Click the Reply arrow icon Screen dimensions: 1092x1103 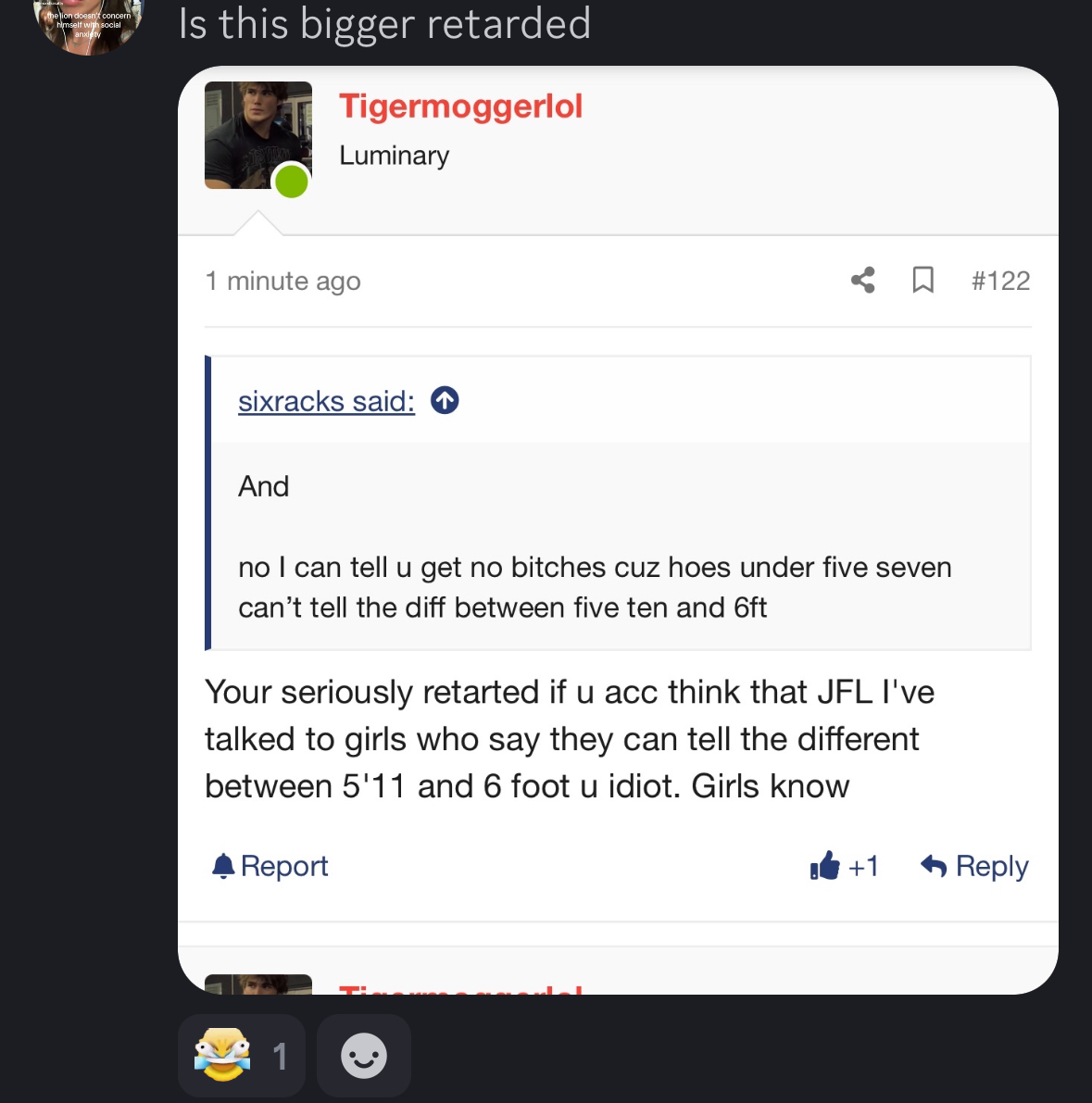934,866
